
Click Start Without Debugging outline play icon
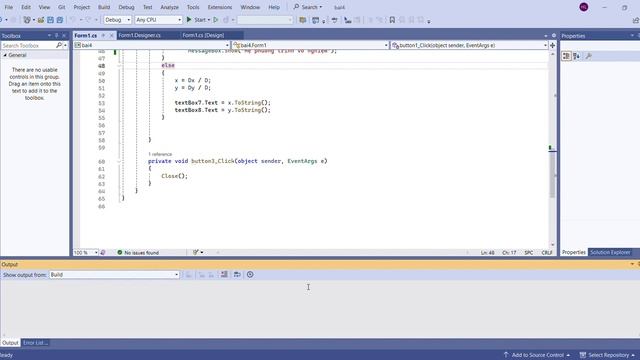tap(216, 20)
